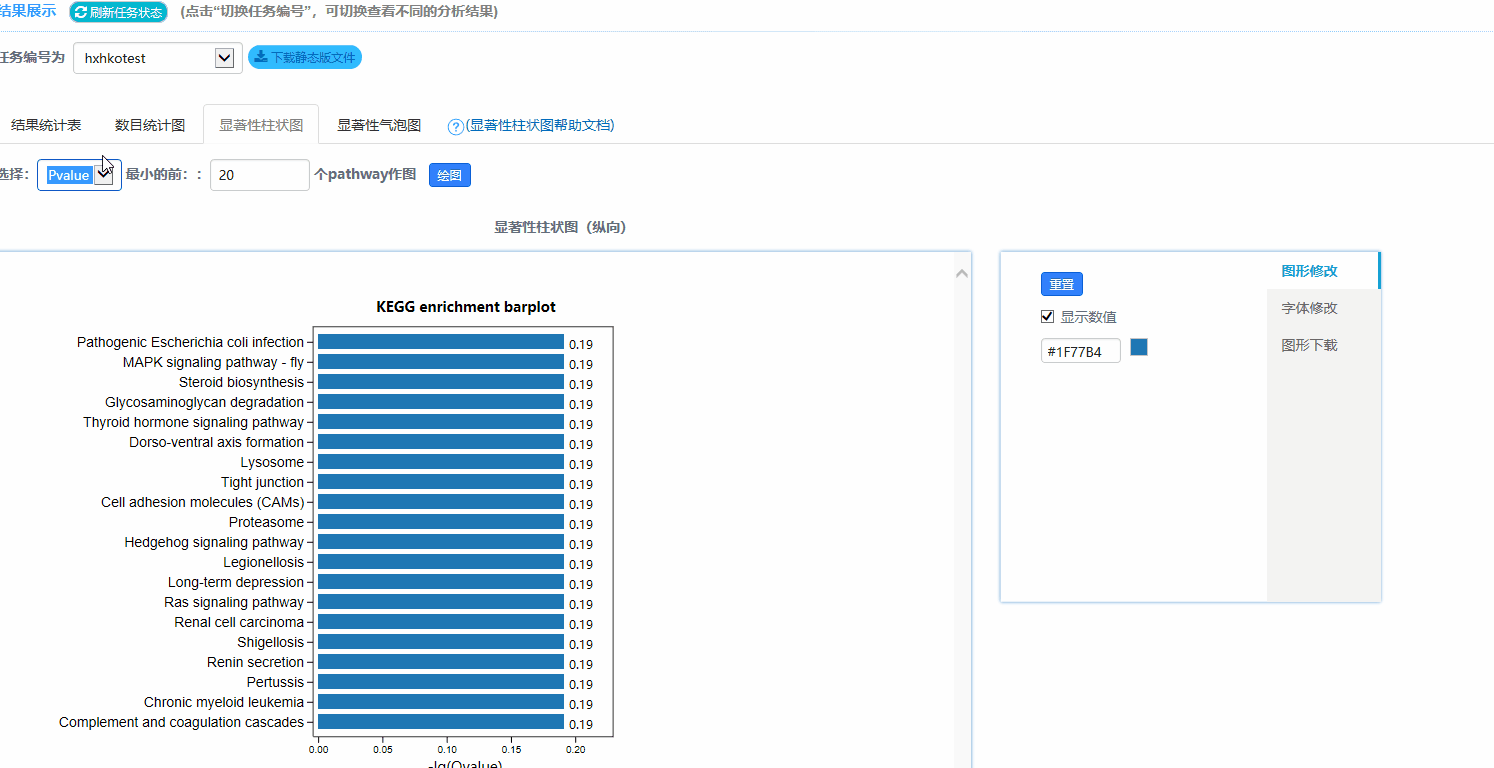Click the #1F77B4 color hex field
The width and height of the screenshot is (1494, 768).
(1081, 351)
